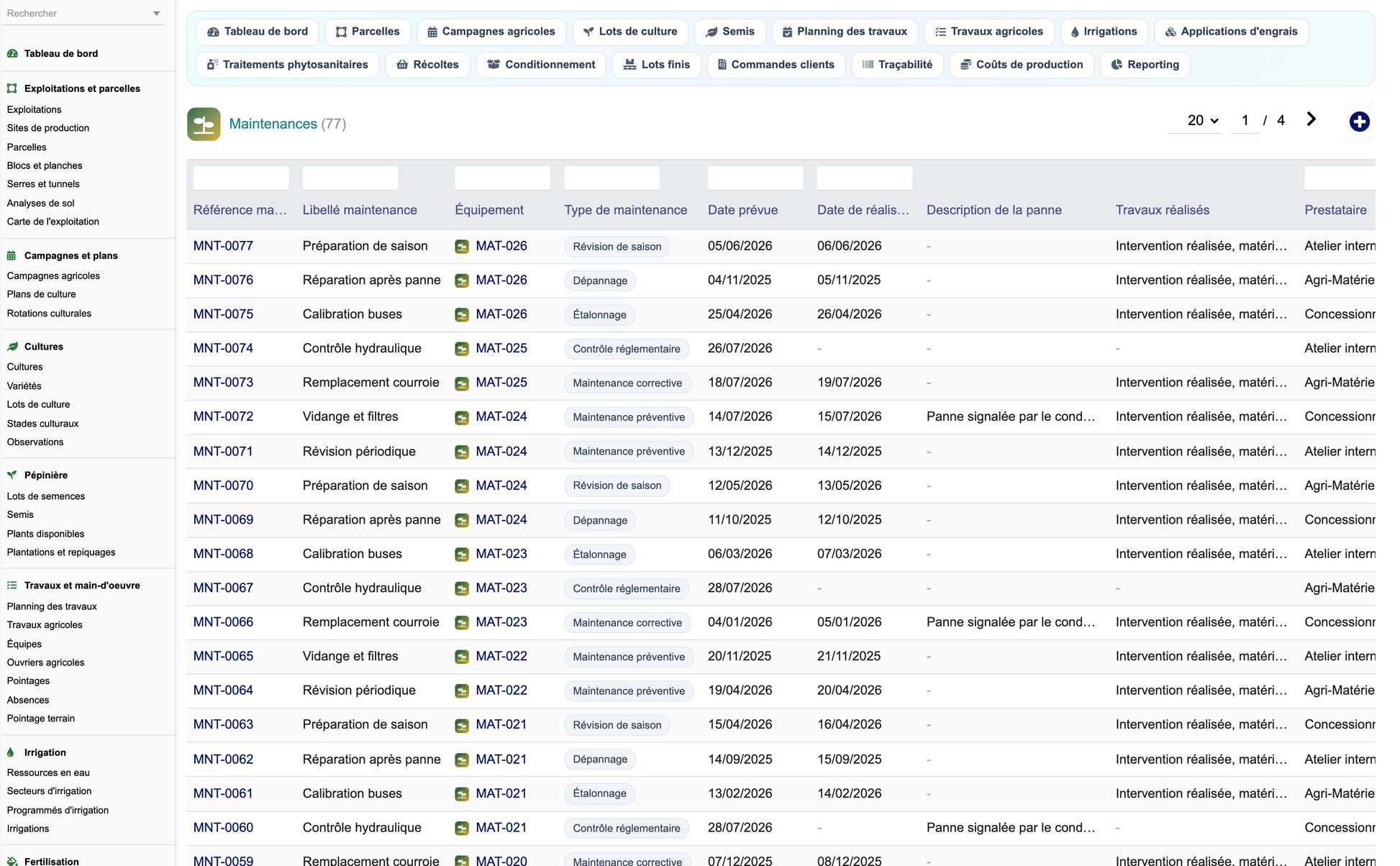Open equipment MAT-022 in MNT-0064 row
1400x866 pixels.
pos(501,690)
